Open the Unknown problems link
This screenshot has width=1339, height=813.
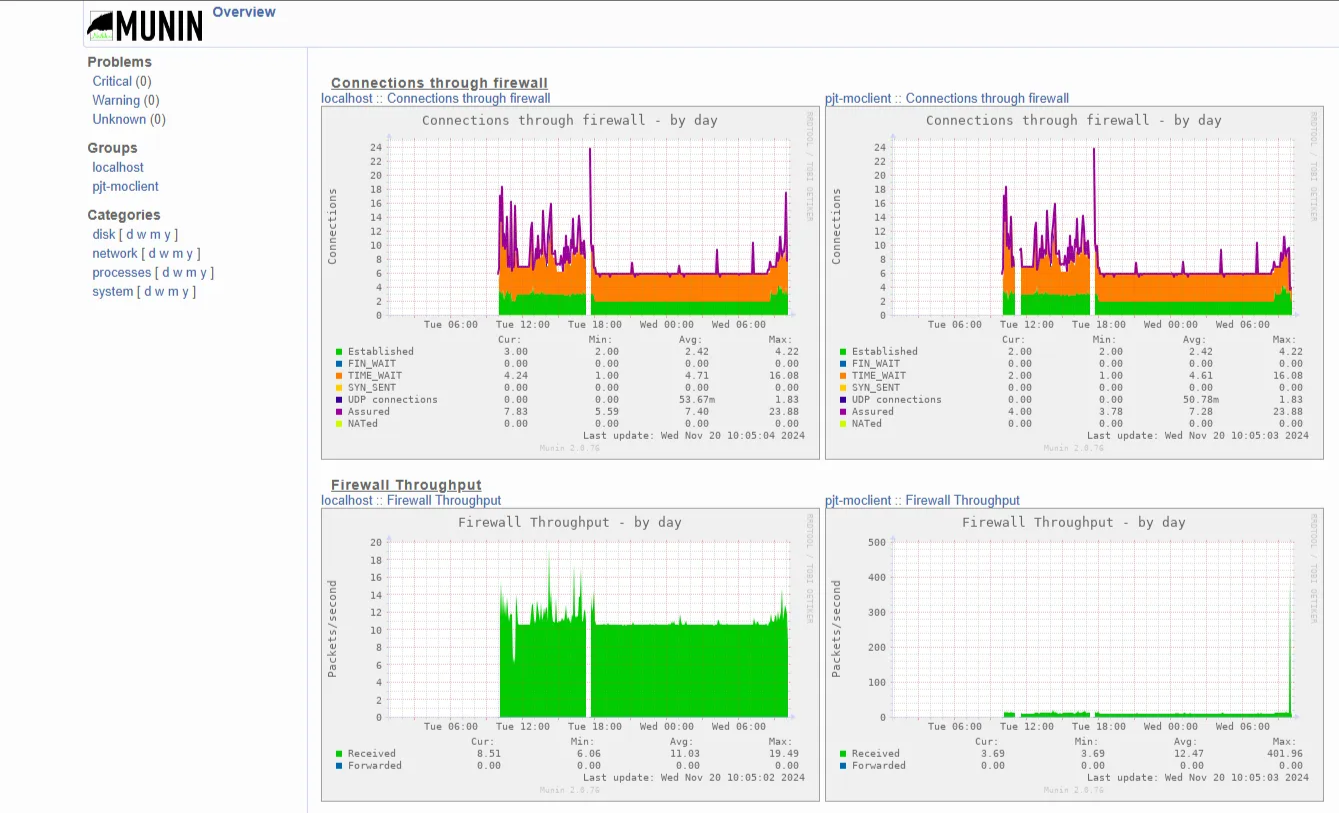[119, 119]
